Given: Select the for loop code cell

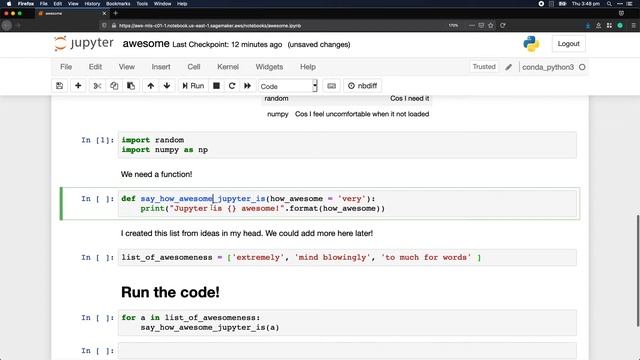Looking at the screenshot, I should [x=347, y=322].
